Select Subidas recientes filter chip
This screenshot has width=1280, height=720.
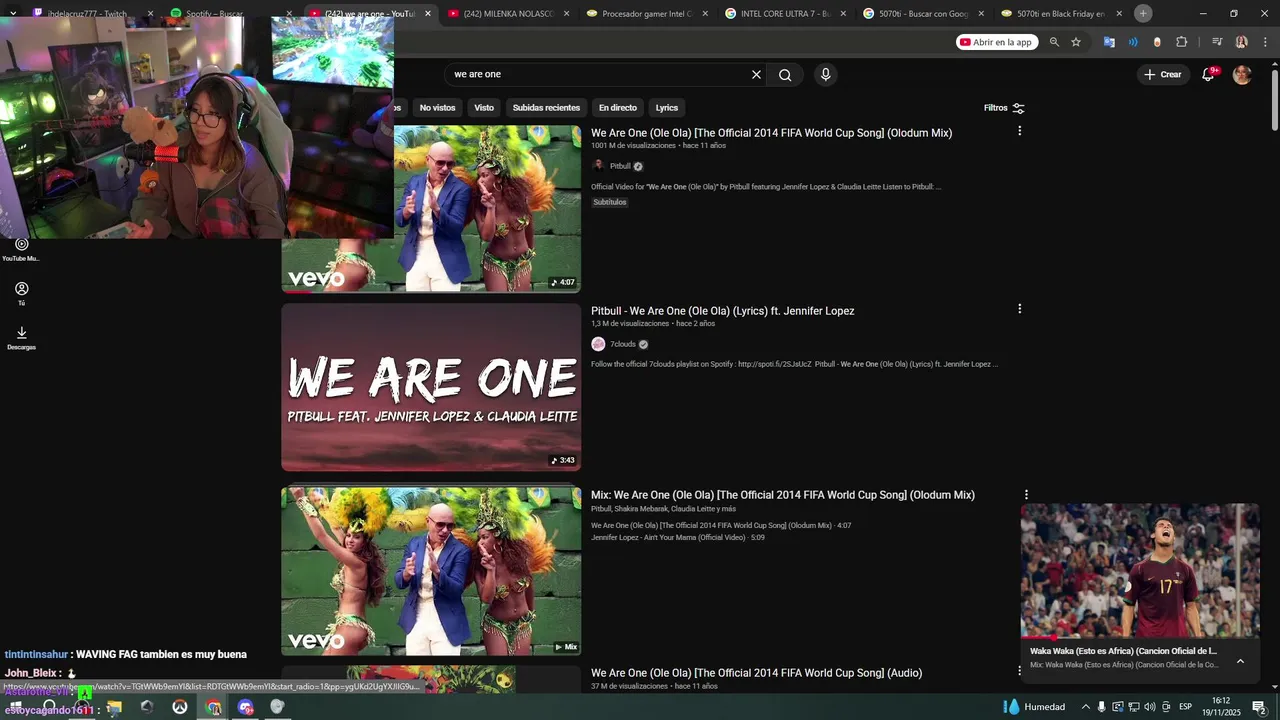pyautogui.click(x=546, y=108)
